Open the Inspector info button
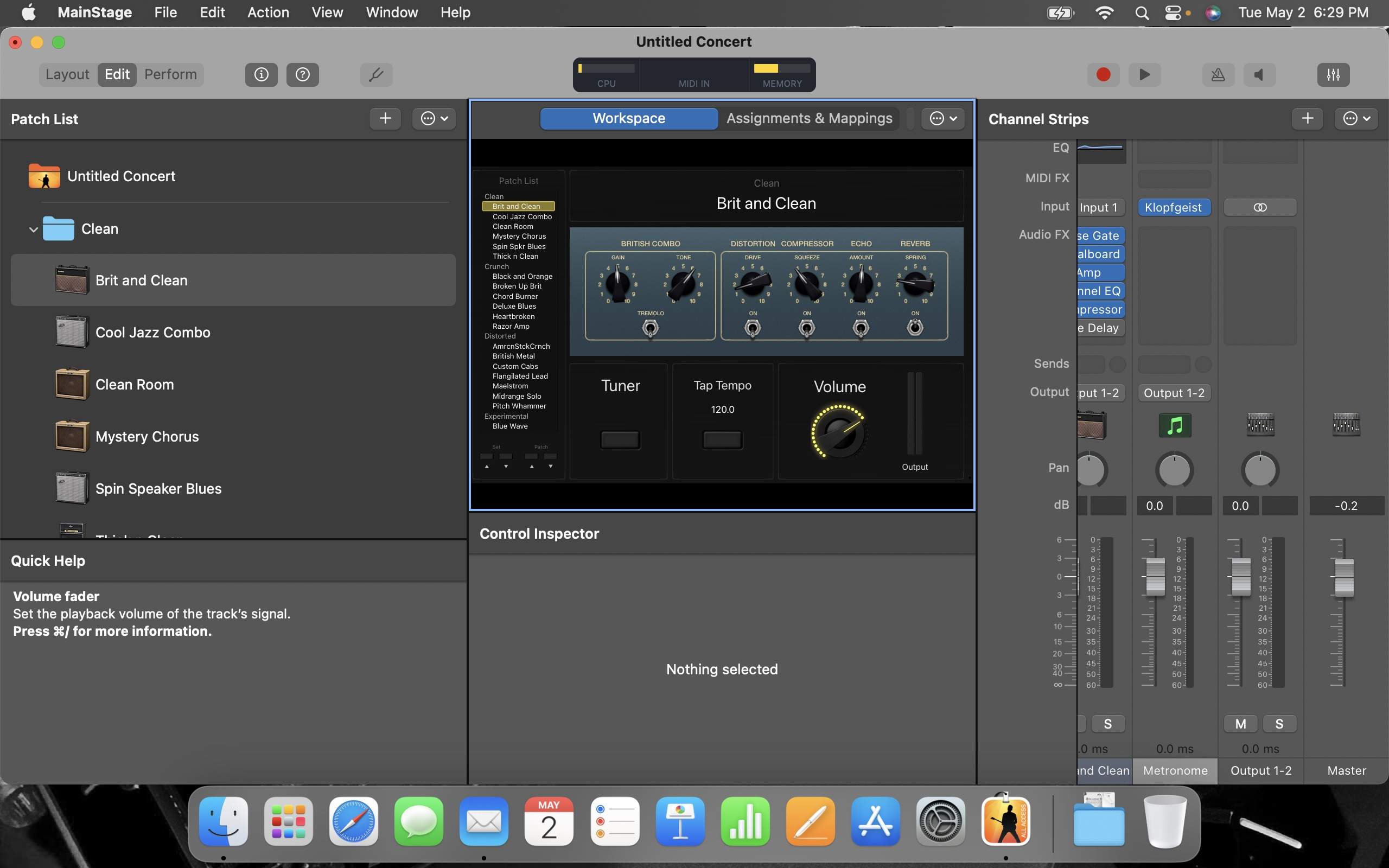This screenshot has height=868, width=1389. (261, 75)
